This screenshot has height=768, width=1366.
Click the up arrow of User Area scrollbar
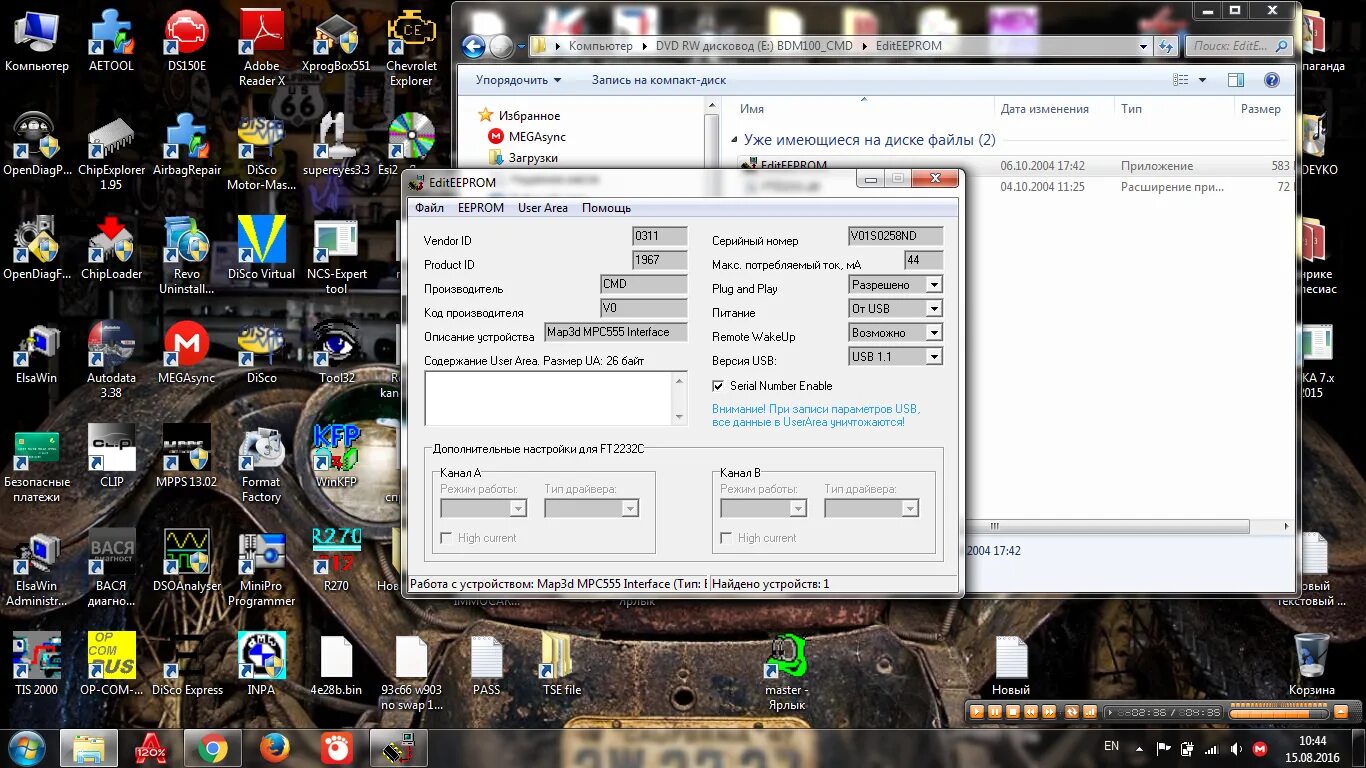681,380
